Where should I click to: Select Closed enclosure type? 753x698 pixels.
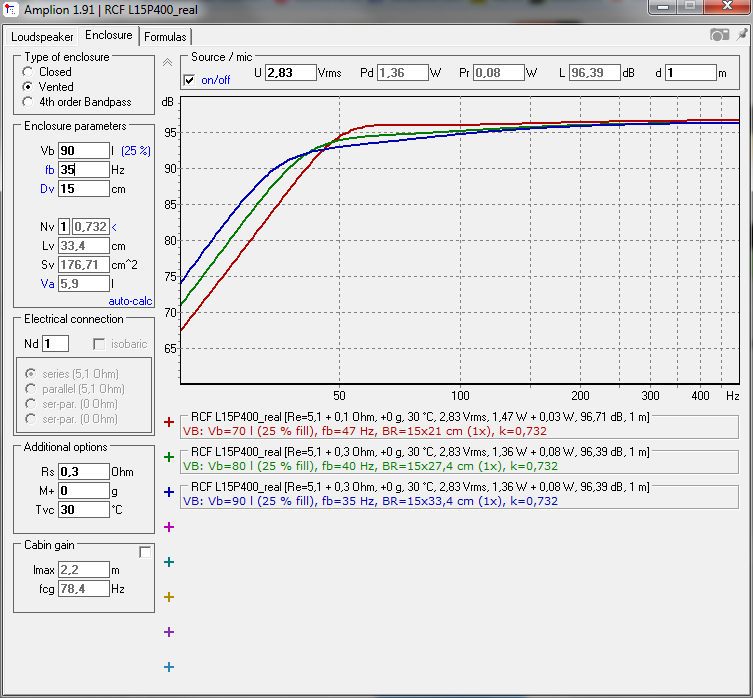tap(27, 72)
